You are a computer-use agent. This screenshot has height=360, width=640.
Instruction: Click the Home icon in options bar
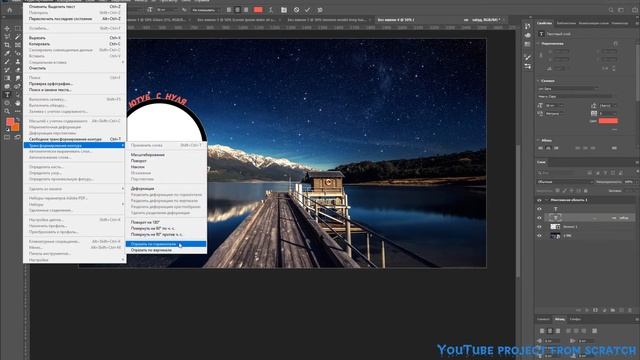tap(10, 10)
